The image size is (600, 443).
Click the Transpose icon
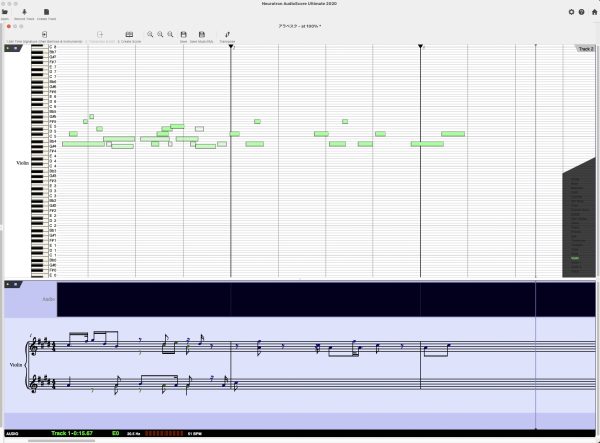coord(228,34)
